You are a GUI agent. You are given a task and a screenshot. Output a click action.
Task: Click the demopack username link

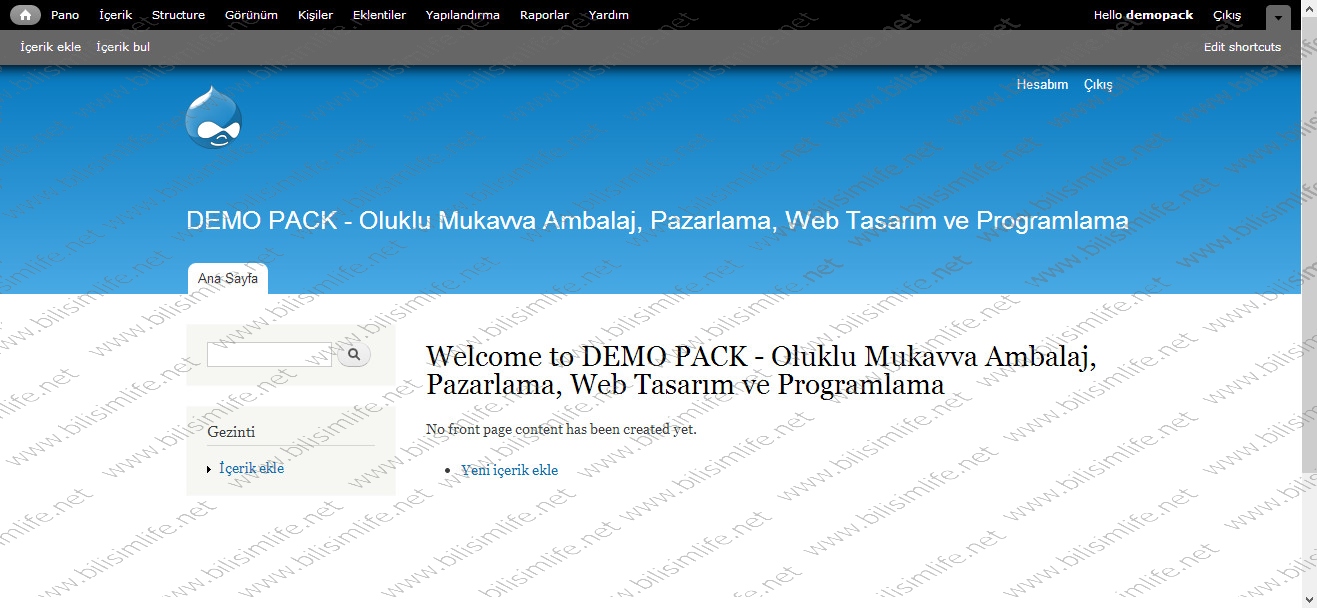coord(1159,15)
